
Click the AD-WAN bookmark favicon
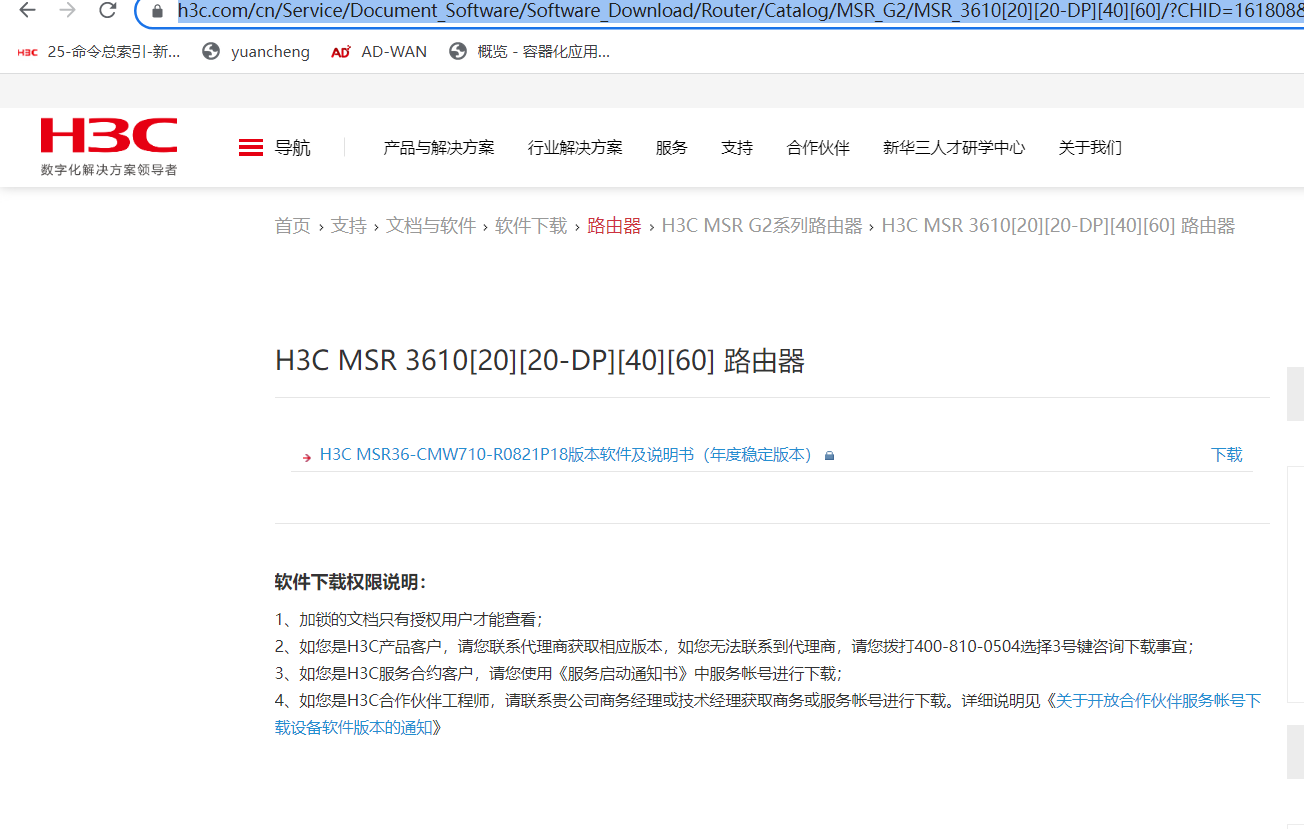tap(341, 52)
